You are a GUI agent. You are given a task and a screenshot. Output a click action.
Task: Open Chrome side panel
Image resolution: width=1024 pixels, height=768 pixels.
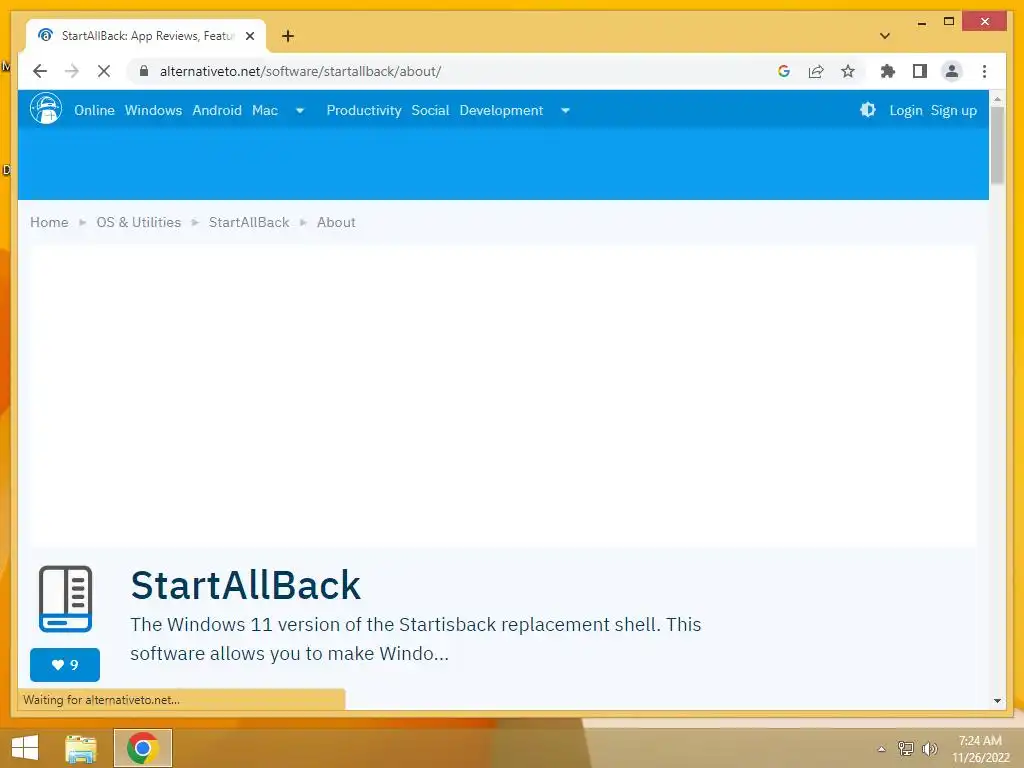click(920, 71)
